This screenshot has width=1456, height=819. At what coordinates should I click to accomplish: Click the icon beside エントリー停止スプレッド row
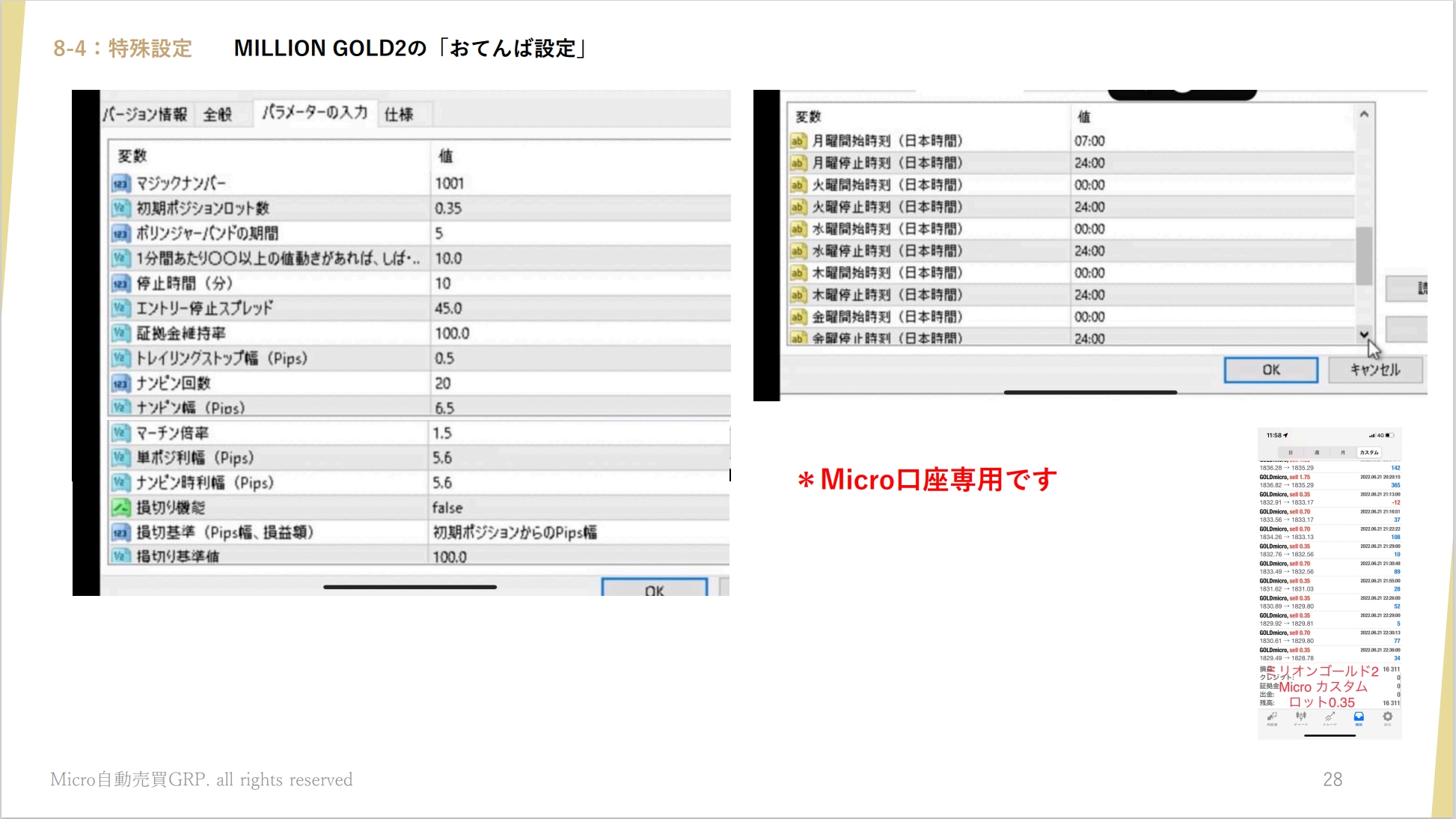pyautogui.click(x=120, y=308)
